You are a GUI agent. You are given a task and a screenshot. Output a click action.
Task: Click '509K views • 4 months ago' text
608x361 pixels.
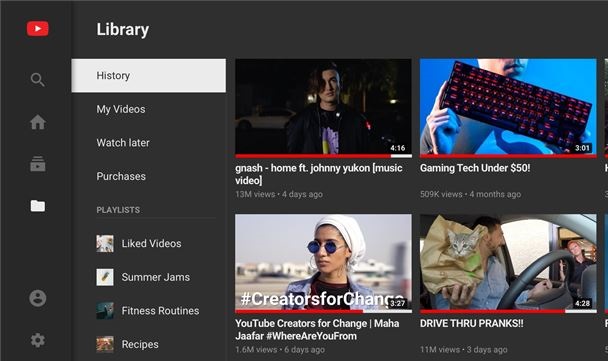point(470,194)
